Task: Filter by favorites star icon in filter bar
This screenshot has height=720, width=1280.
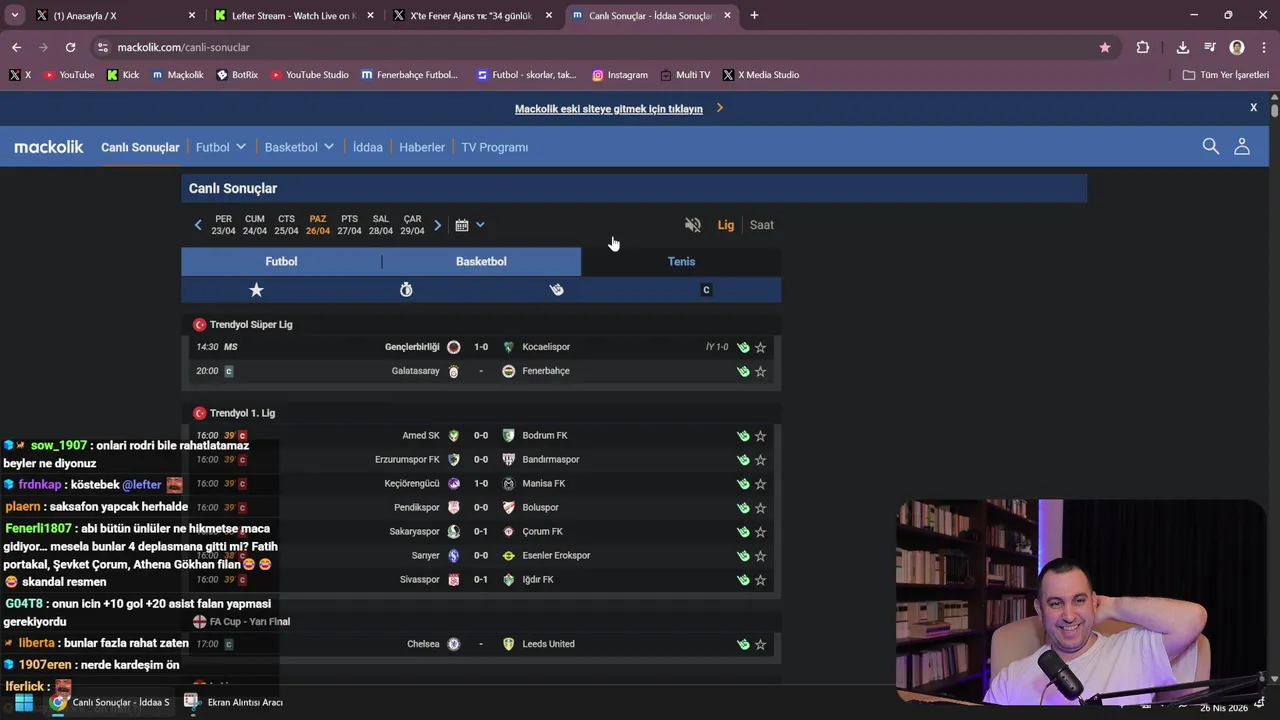Action: [256, 290]
